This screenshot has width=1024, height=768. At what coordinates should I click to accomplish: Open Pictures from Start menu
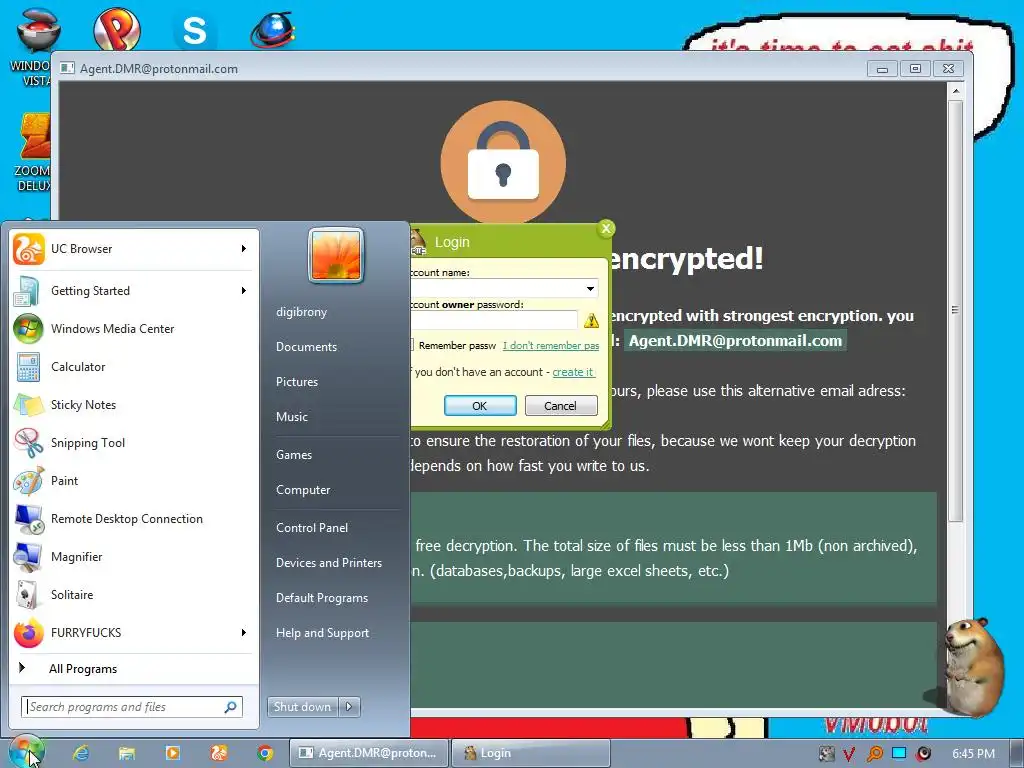tap(297, 382)
